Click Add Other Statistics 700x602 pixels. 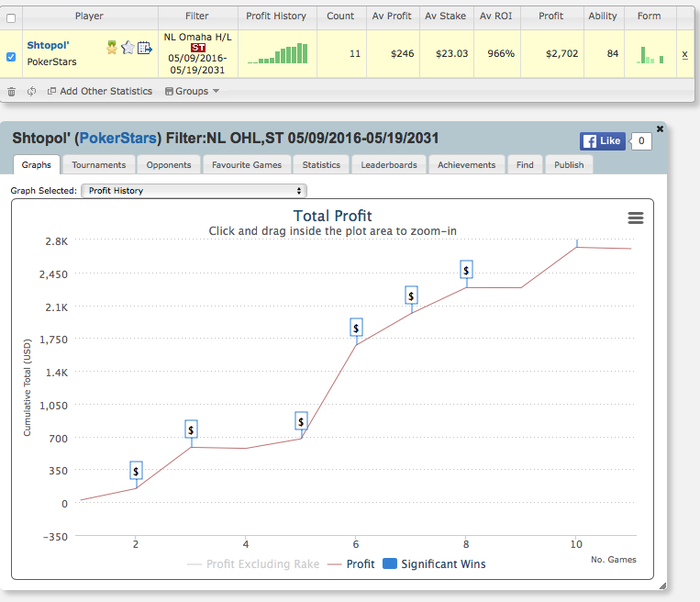[100, 91]
